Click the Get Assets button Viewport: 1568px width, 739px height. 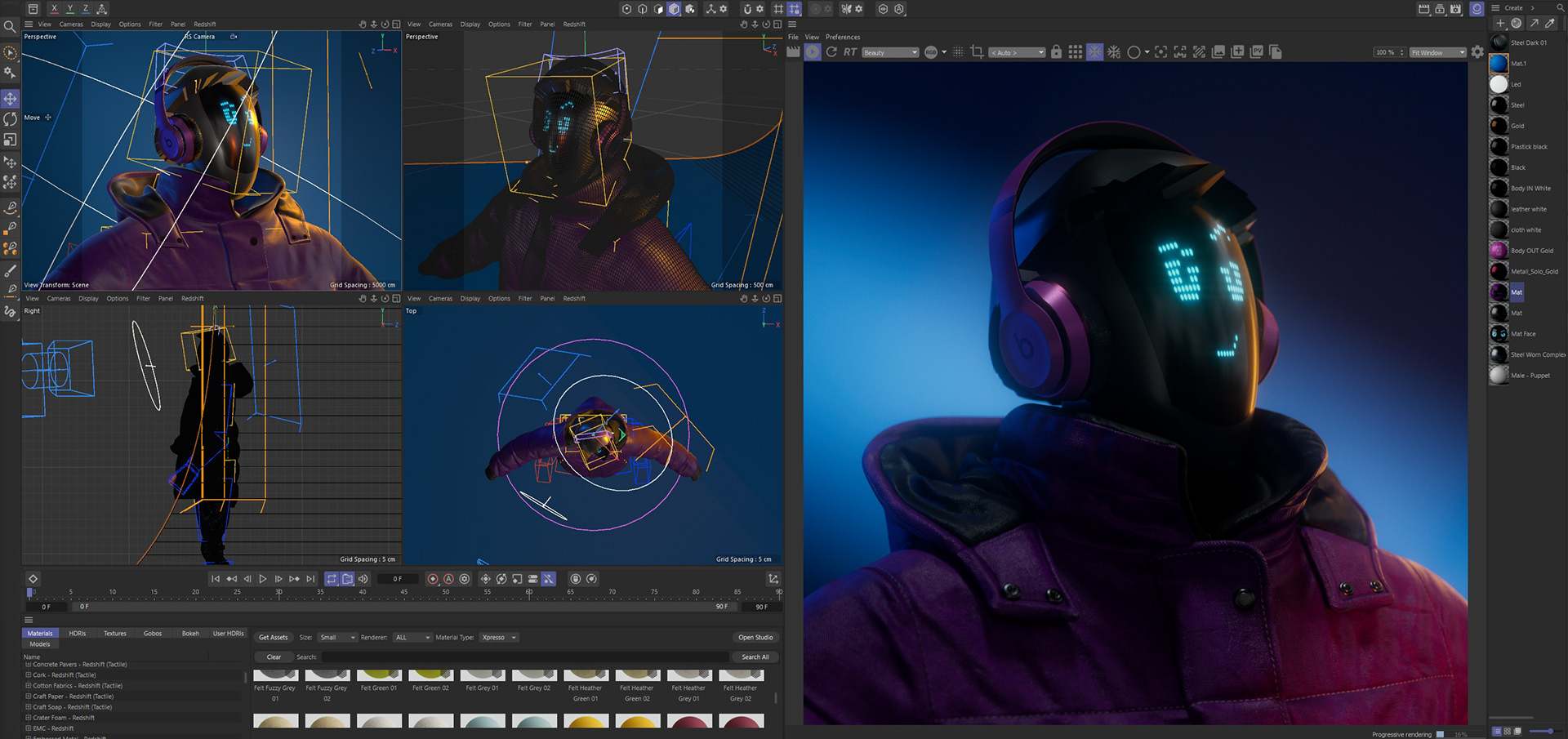(x=273, y=638)
